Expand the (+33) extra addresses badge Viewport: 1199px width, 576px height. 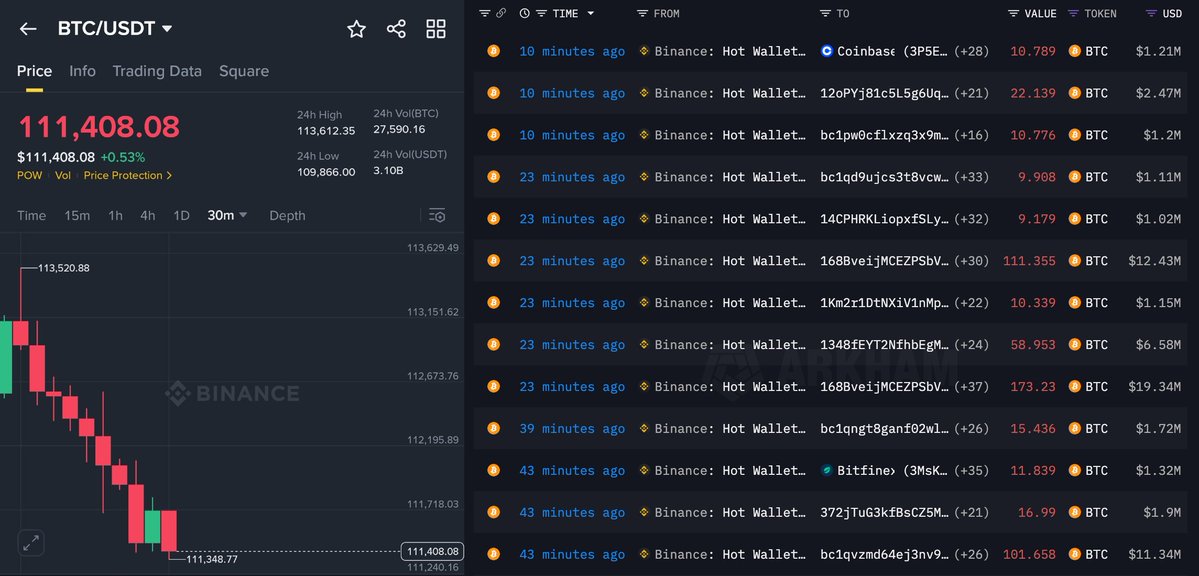point(973,177)
